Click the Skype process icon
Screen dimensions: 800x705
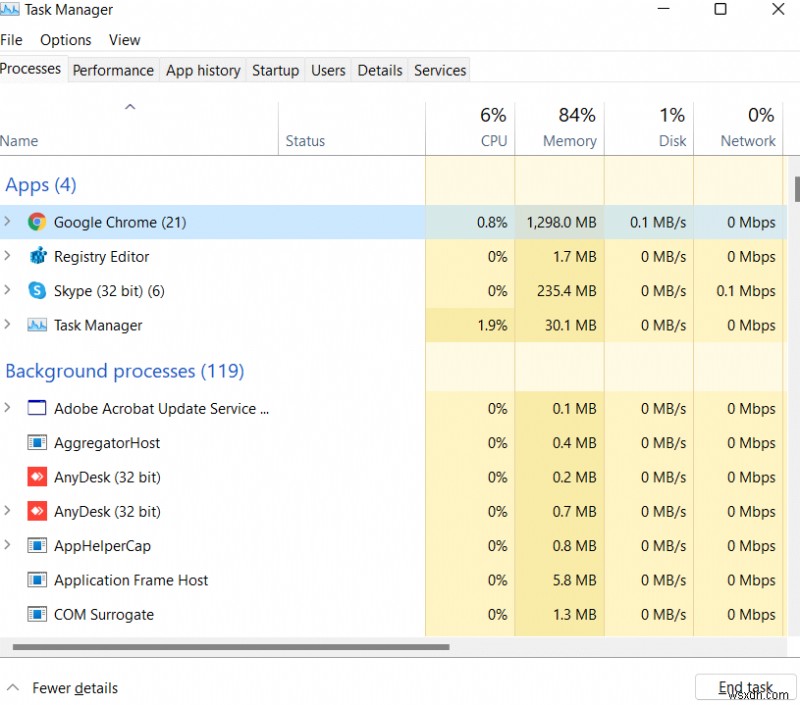[37, 291]
